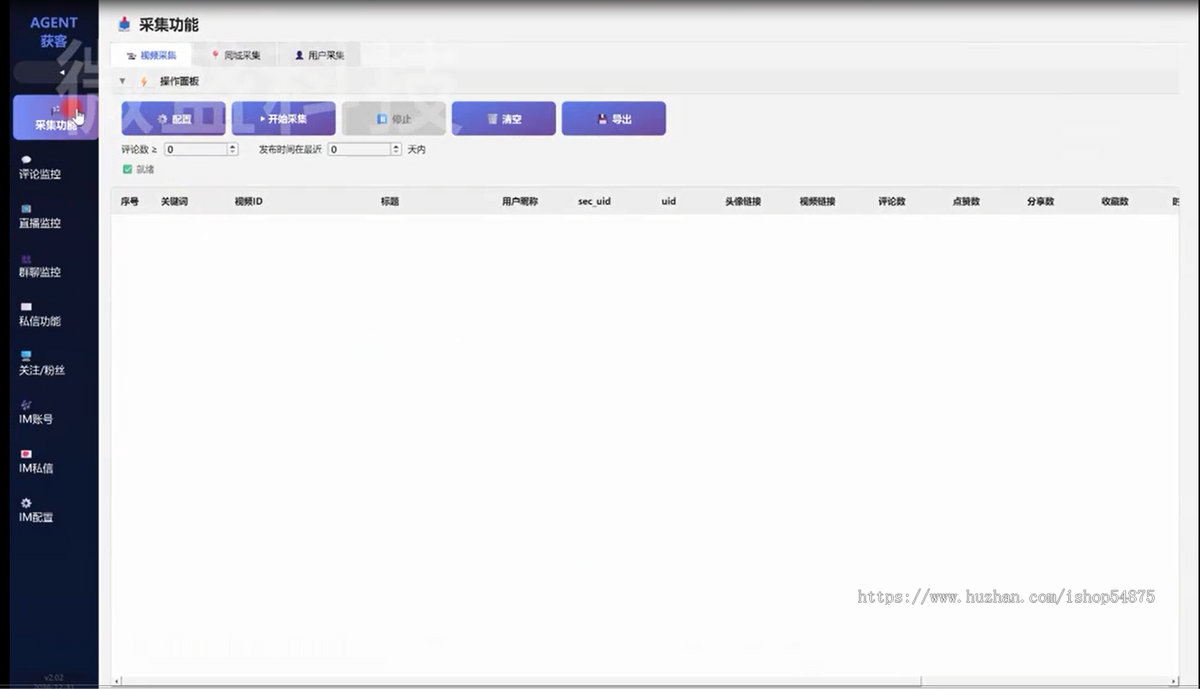Click the 视频链接 column header
This screenshot has width=1200, height=689.
(817, 201)
